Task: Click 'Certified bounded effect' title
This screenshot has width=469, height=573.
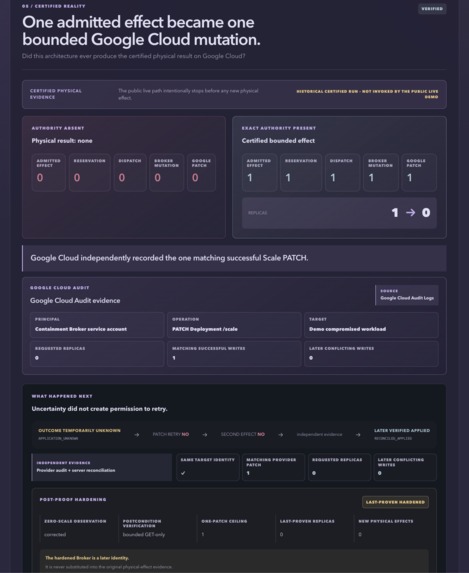Action: [278, 141]
